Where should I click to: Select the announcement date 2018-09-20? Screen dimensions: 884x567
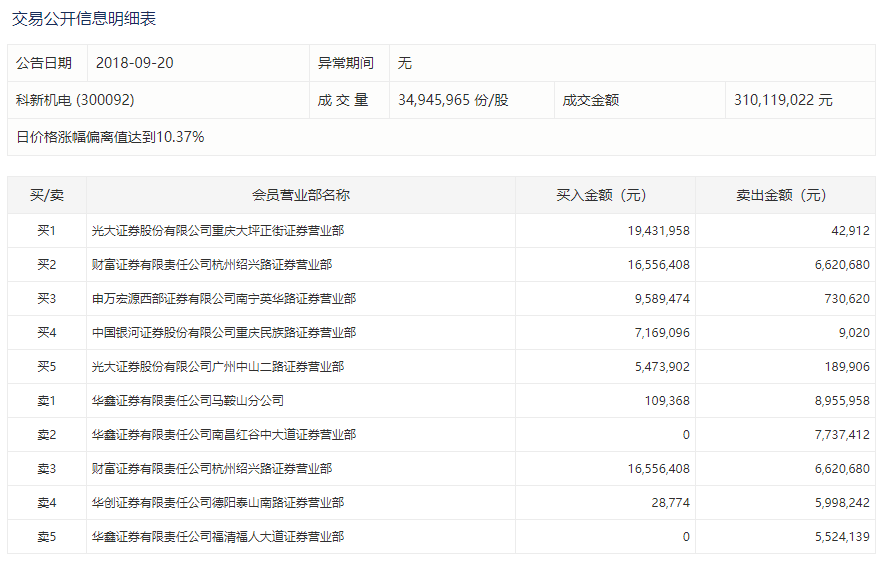(x=135, y=63)
